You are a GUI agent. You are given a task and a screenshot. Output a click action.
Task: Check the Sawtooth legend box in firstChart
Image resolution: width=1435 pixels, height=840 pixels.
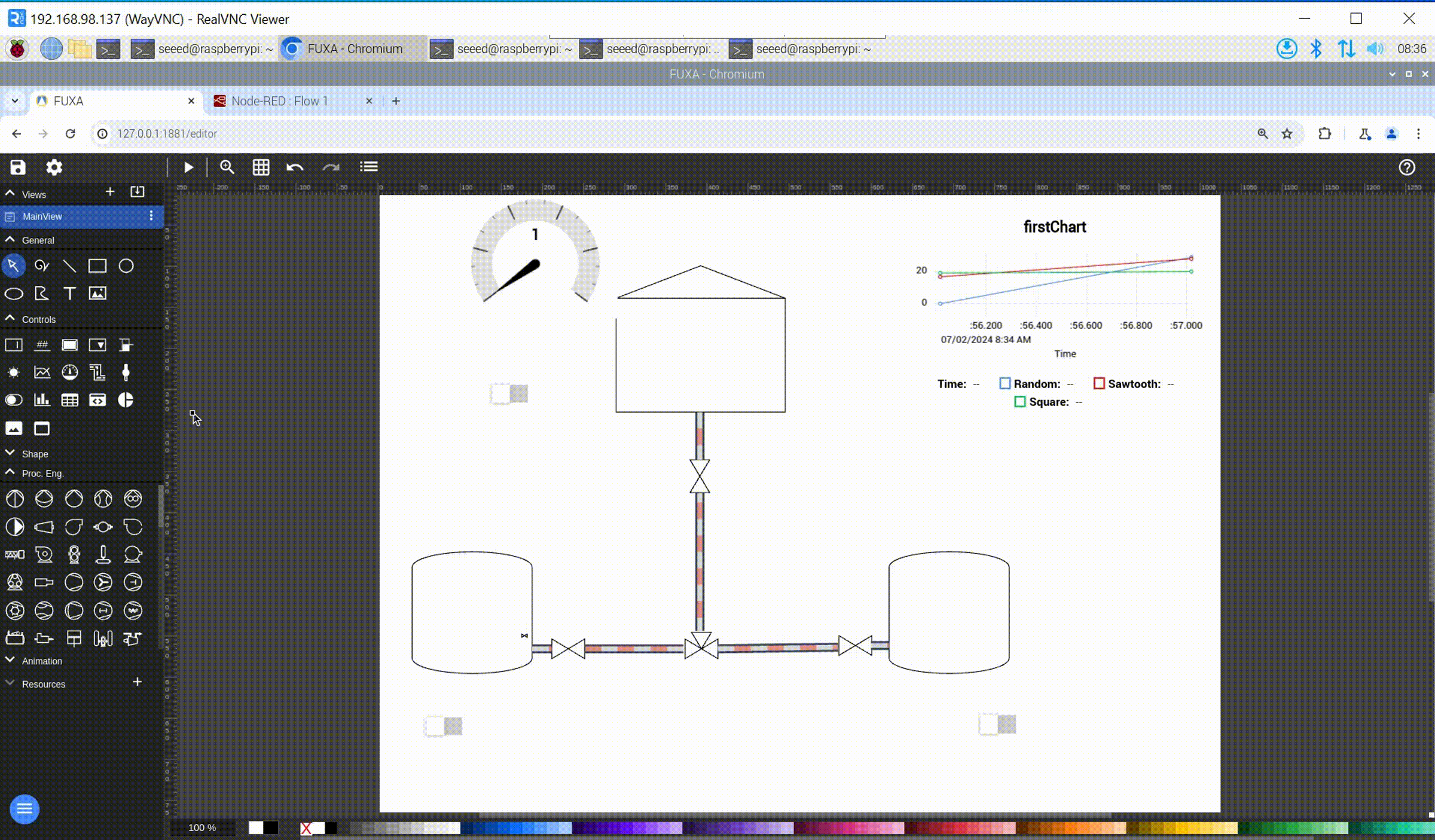tap(1099, 384)
